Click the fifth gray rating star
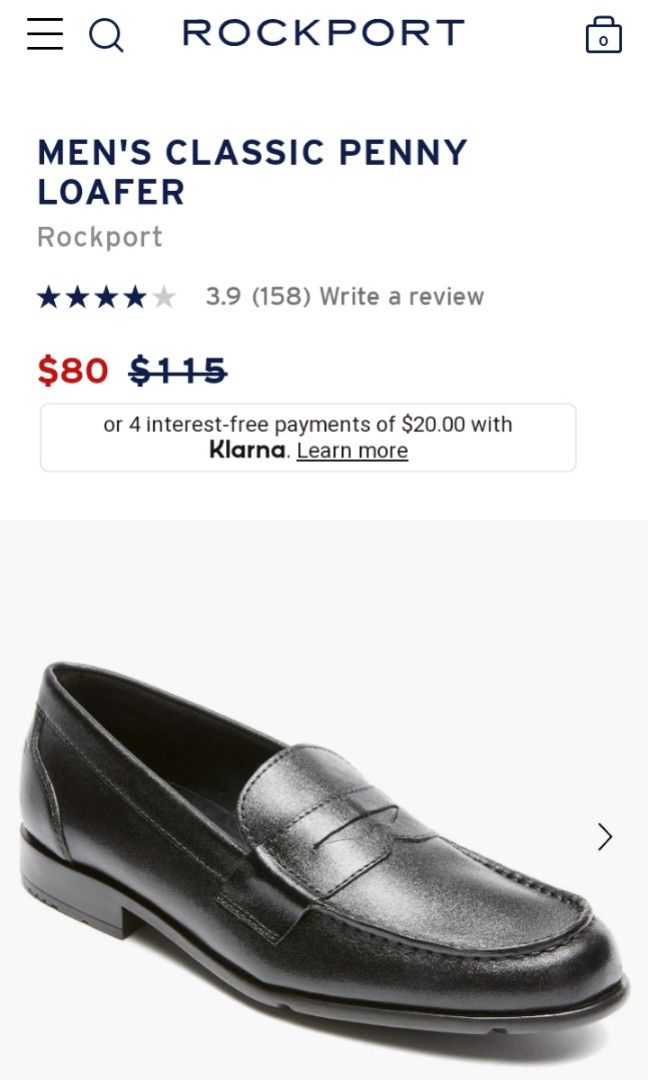The image size is (648, 1080). 163,297
